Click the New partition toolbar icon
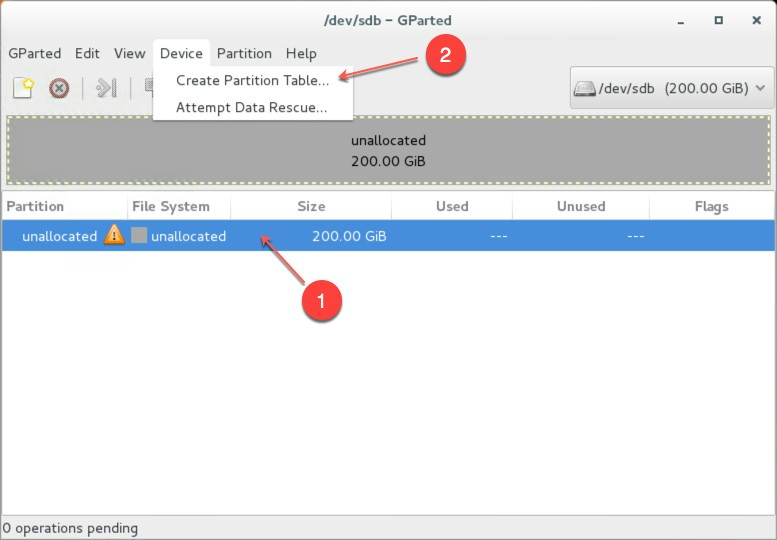The image size is (777, 540). [x=23, y=88]
